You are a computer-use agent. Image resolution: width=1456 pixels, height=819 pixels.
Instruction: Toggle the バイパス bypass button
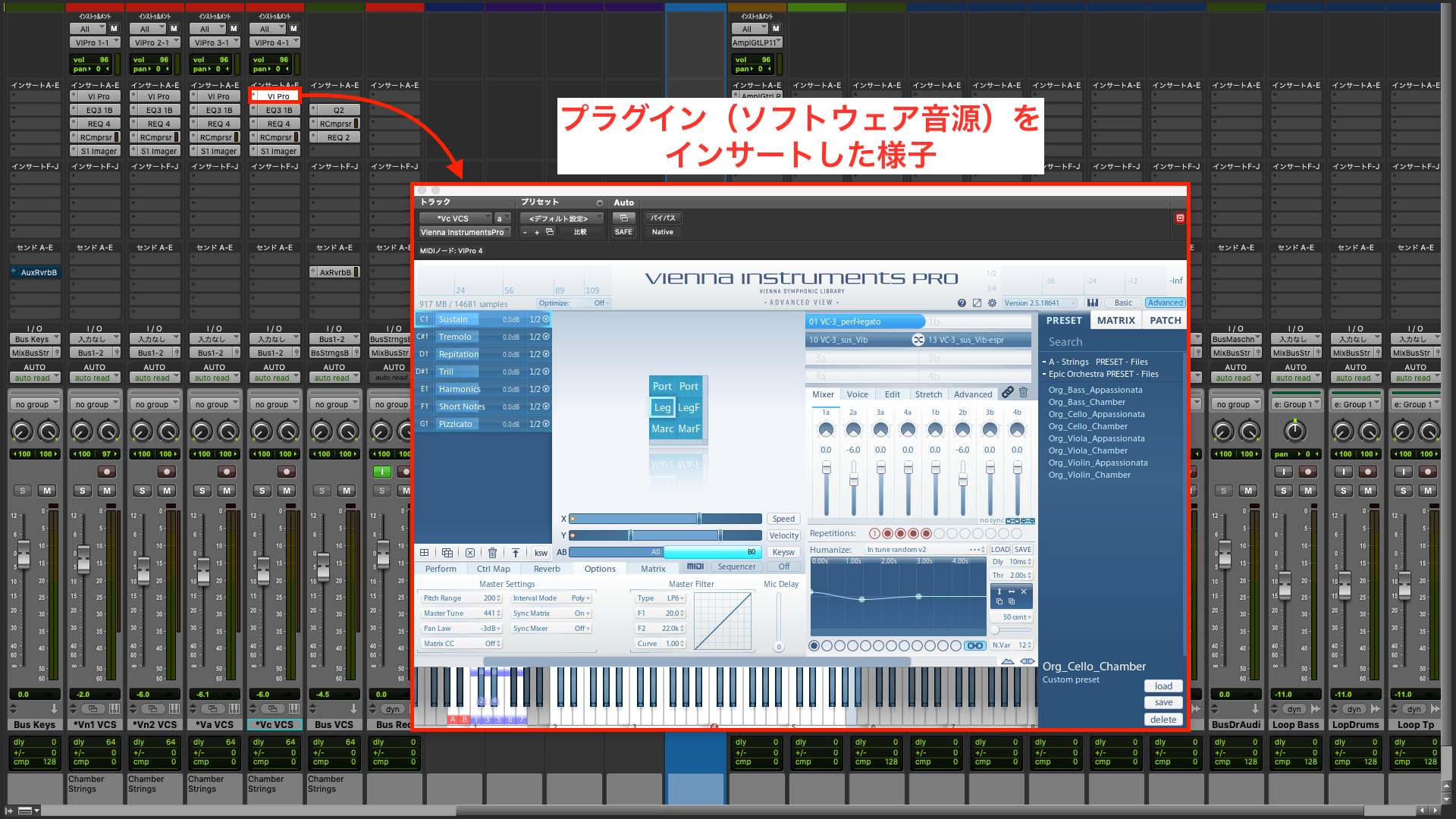663,218
